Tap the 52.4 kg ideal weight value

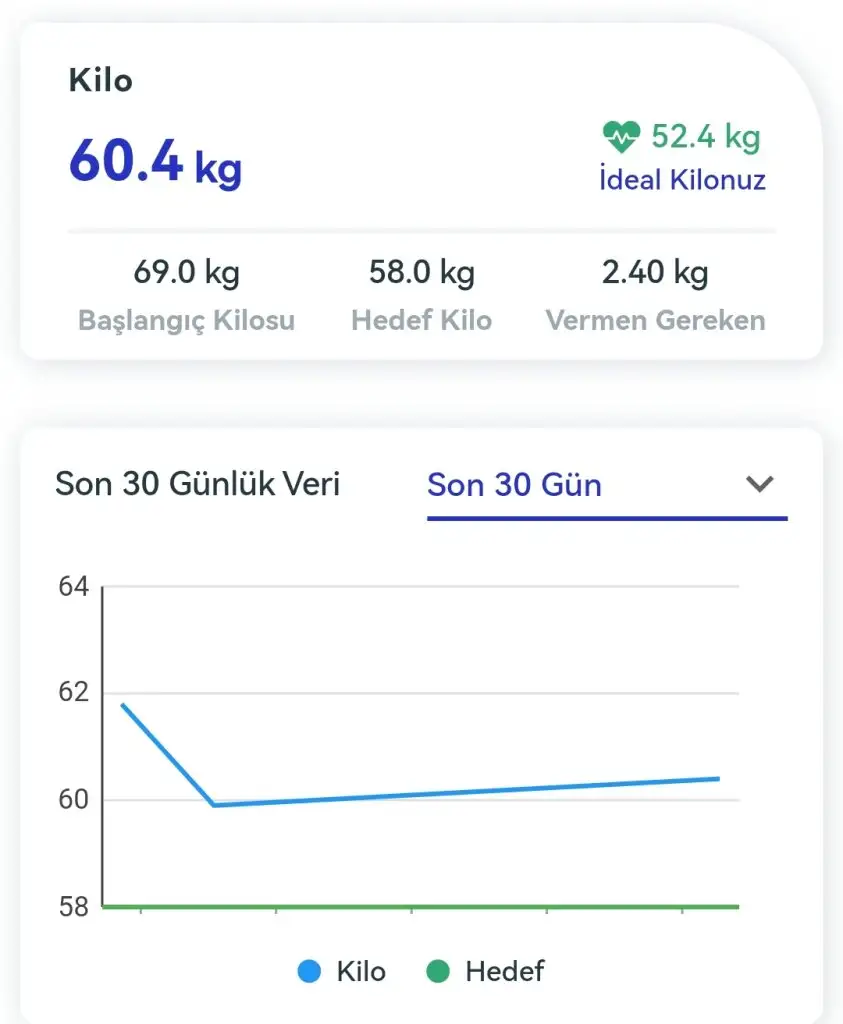[706, 135]
